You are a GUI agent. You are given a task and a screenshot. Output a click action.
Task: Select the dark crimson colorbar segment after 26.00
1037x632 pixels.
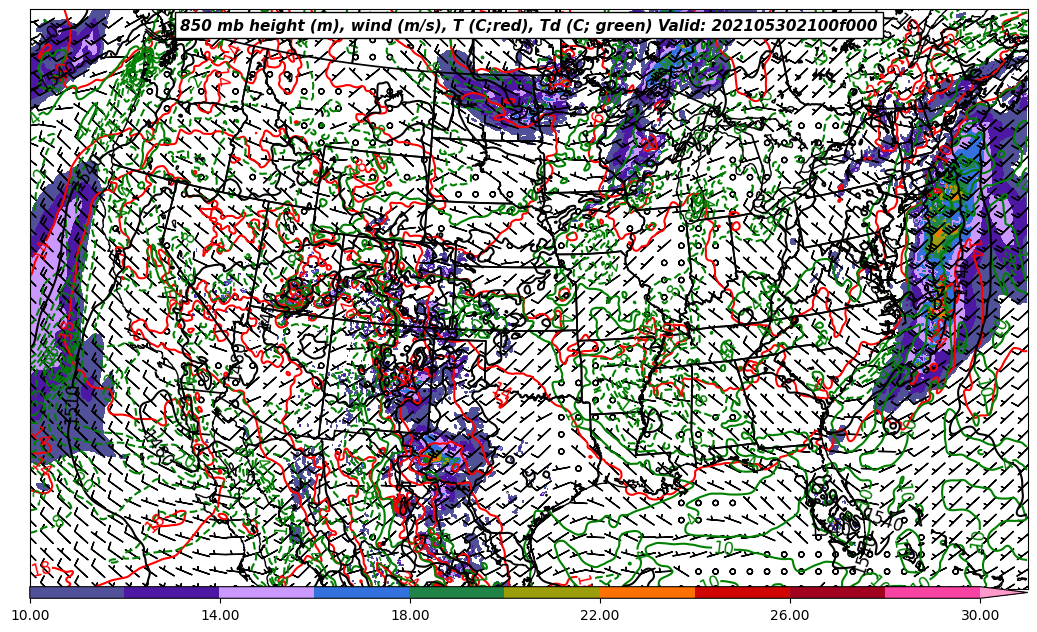coord(837,592)
